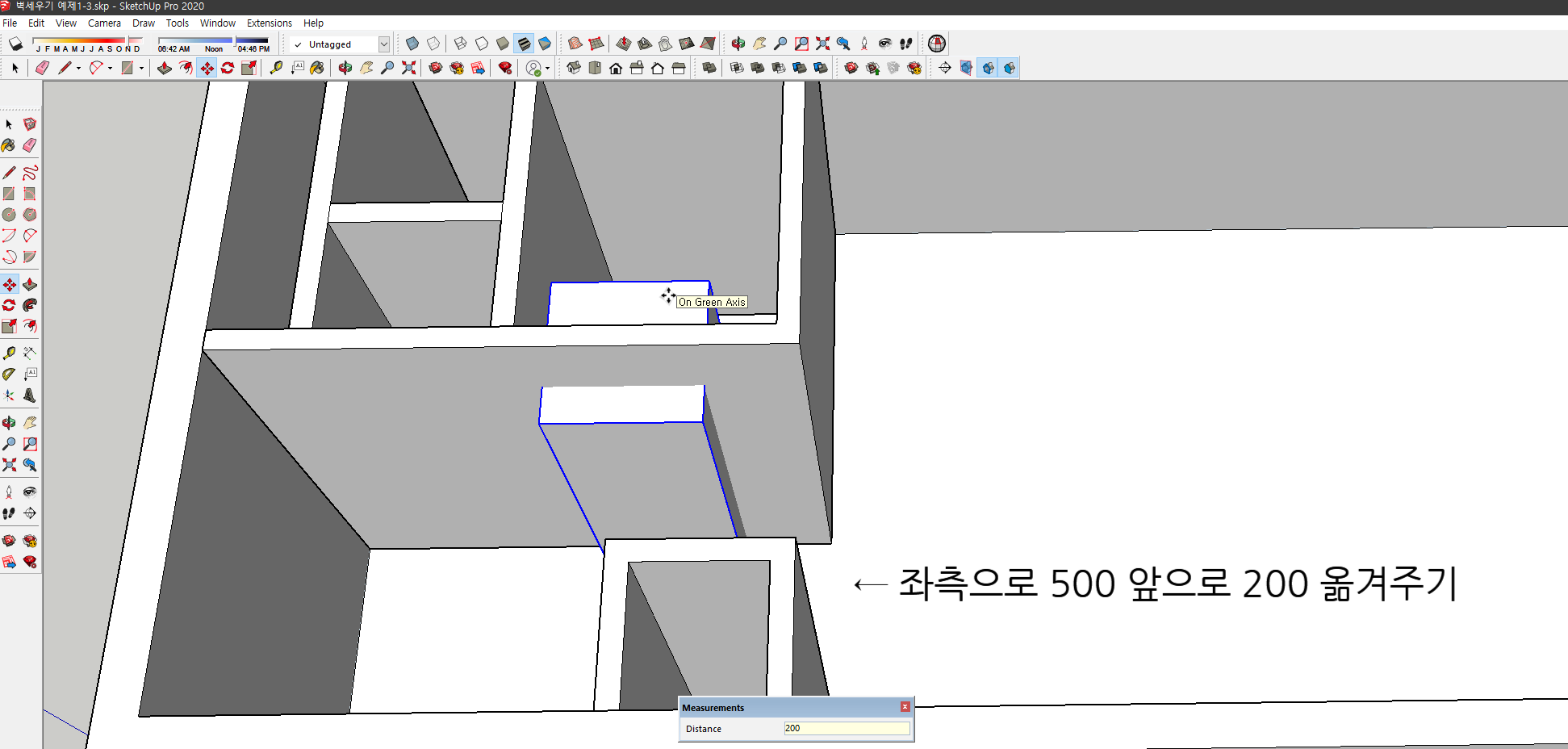Select the Axes tool in left toolbar
The height and width of the screenshot is (749, 1568).
9,395
